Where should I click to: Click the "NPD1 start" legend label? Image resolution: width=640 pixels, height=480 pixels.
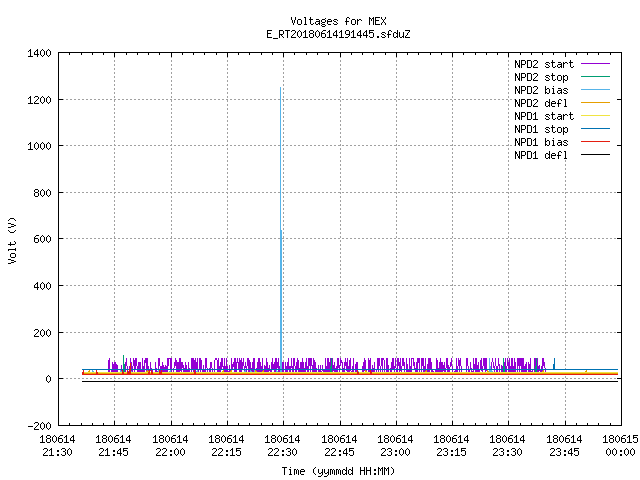pos(544,116)
